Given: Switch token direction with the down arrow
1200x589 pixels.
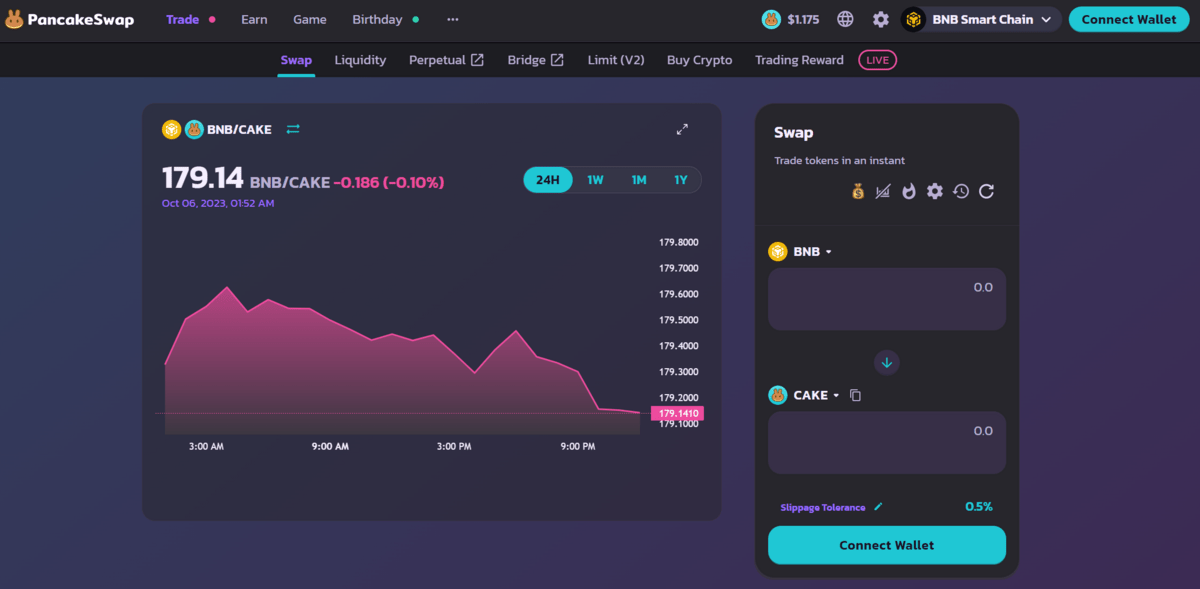Looking at the screenshot, I should pos(887,362).
